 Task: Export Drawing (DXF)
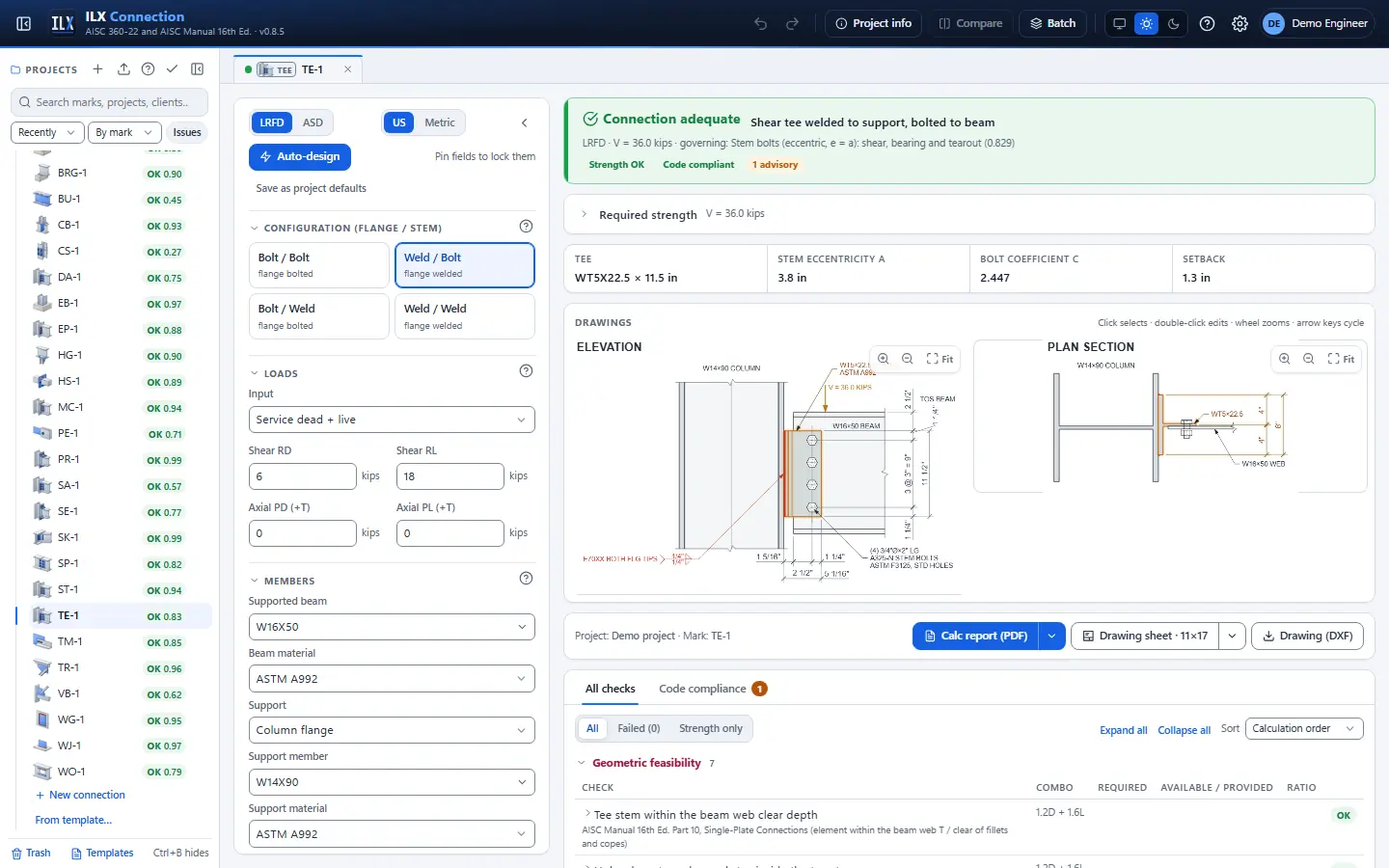1308,636
